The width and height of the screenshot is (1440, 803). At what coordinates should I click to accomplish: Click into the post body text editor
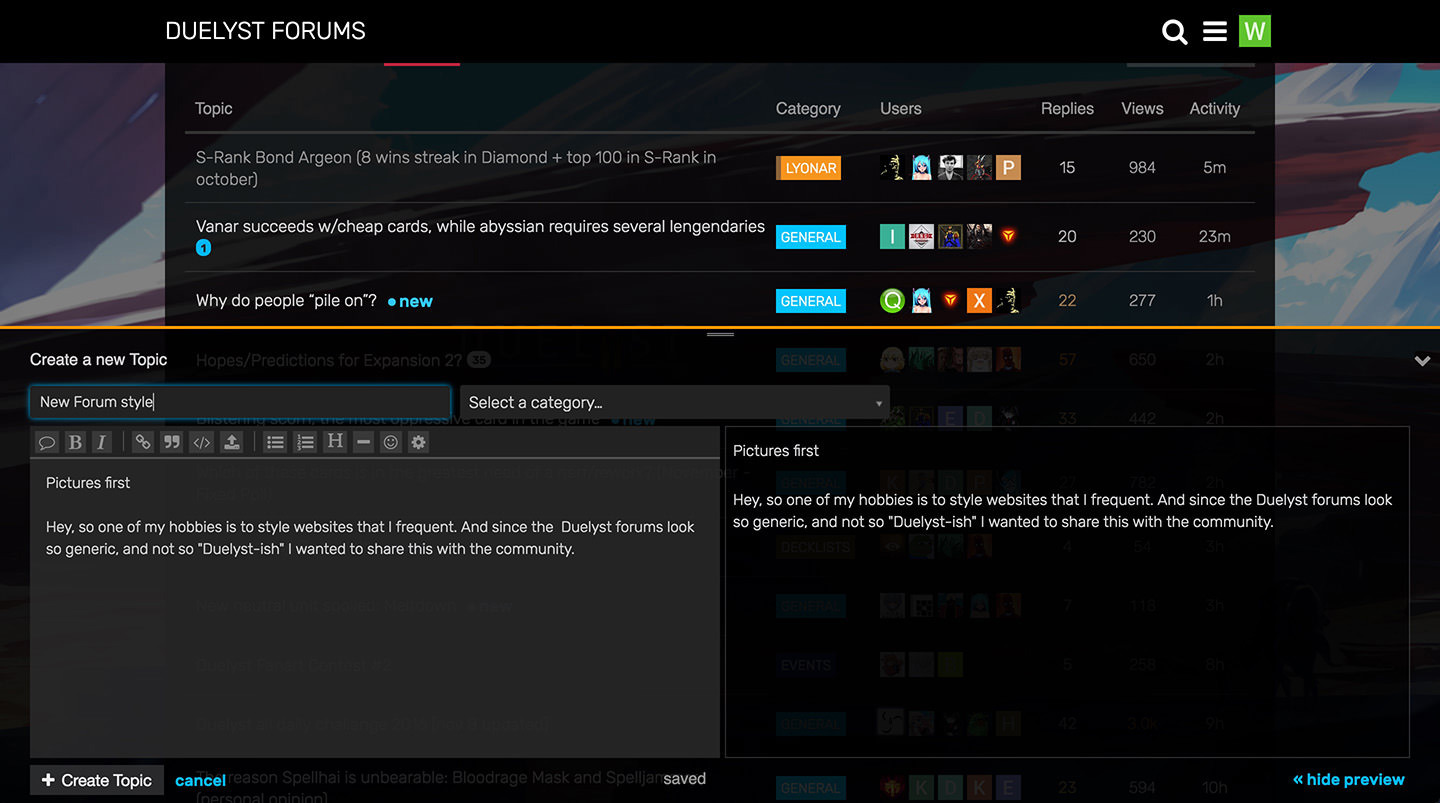[x=375, y=608]
